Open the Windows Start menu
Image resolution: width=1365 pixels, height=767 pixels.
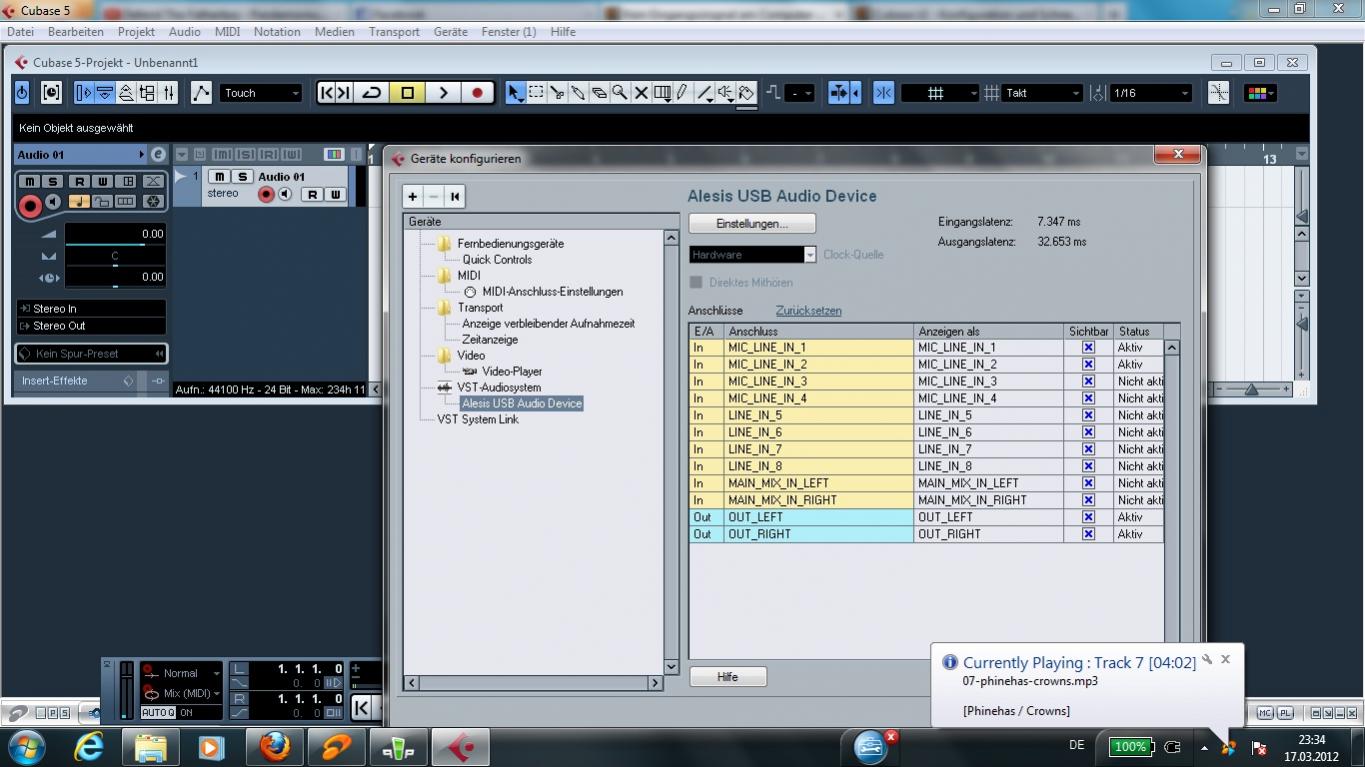[x=26, y=746]
